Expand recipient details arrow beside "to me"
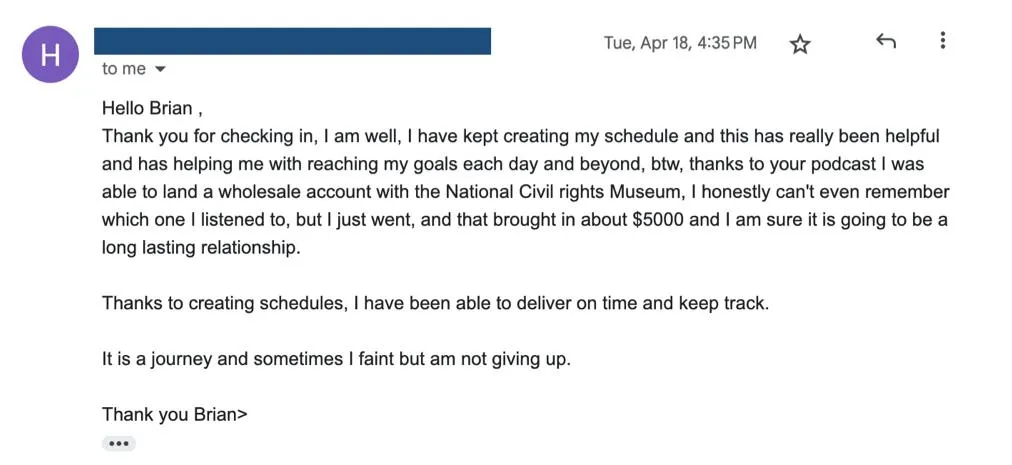Screen dimensions: 1012x465 point(160,70)
